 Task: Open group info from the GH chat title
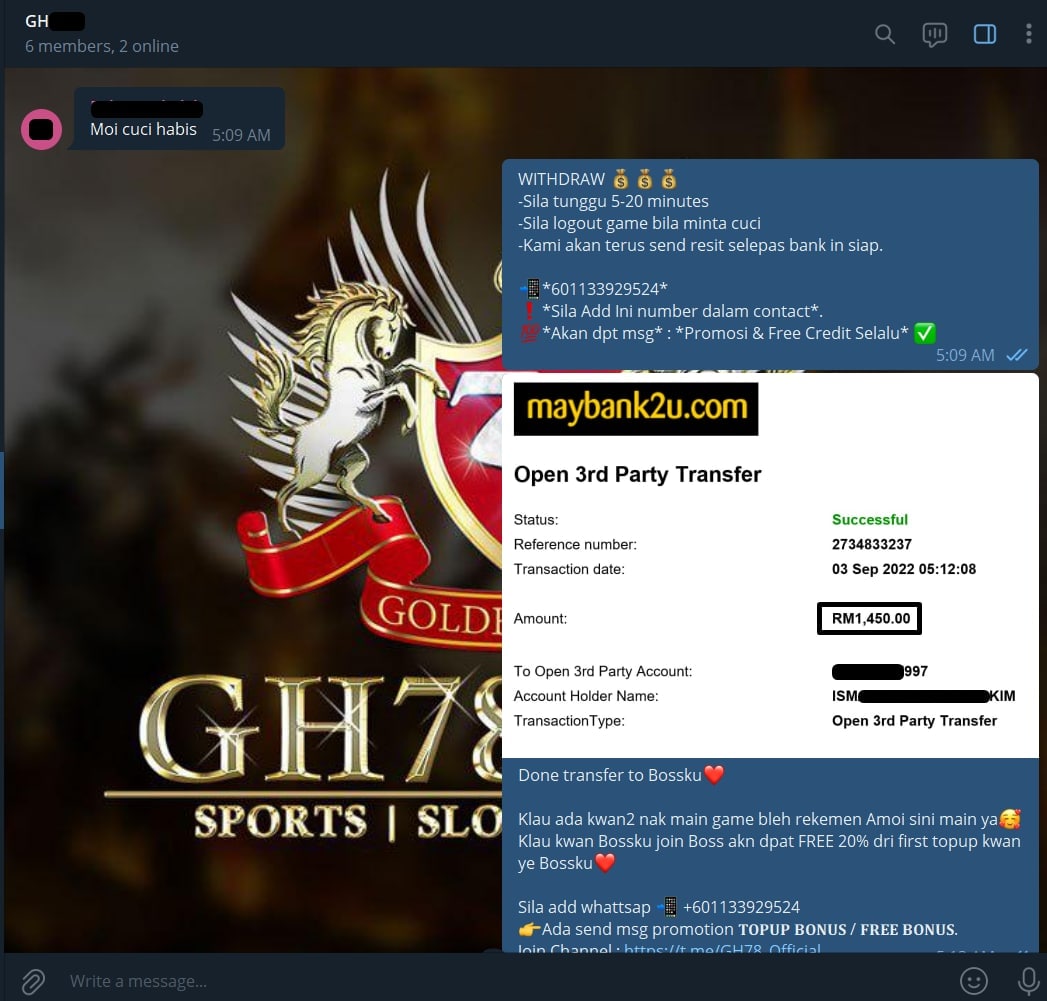[x=55, y=21]
